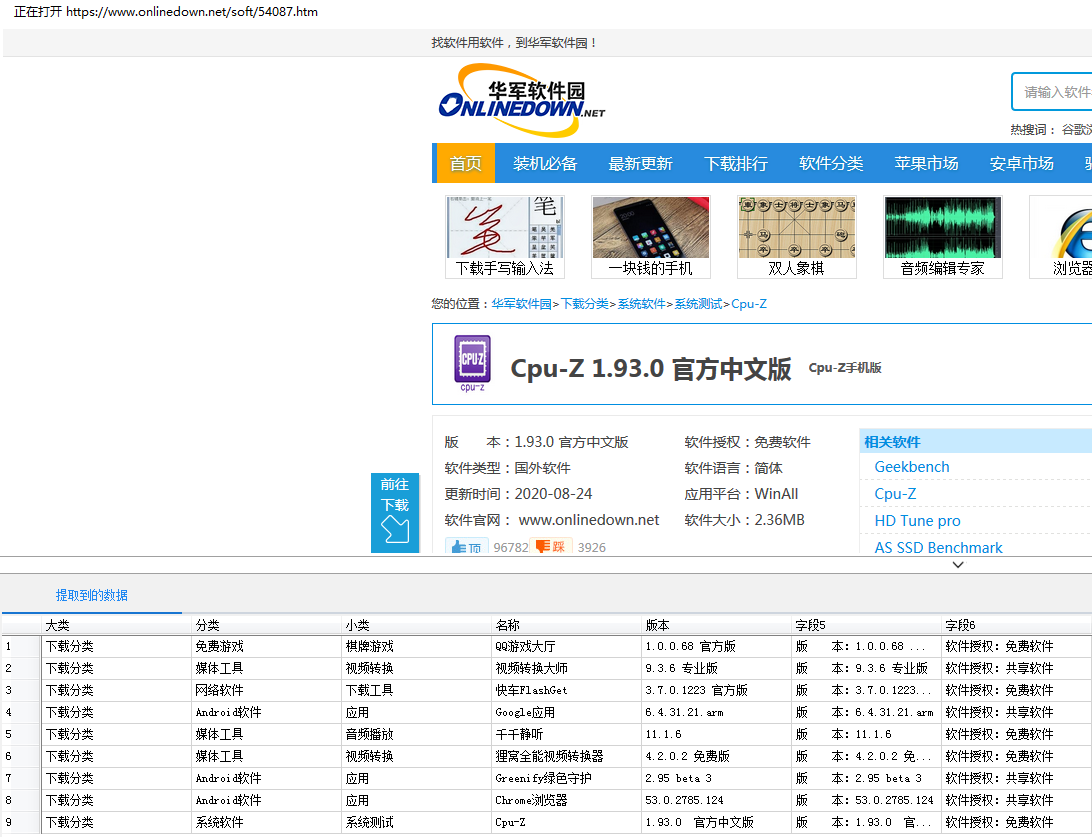Click the www.onlinedown.net official site text

[588, 520]
